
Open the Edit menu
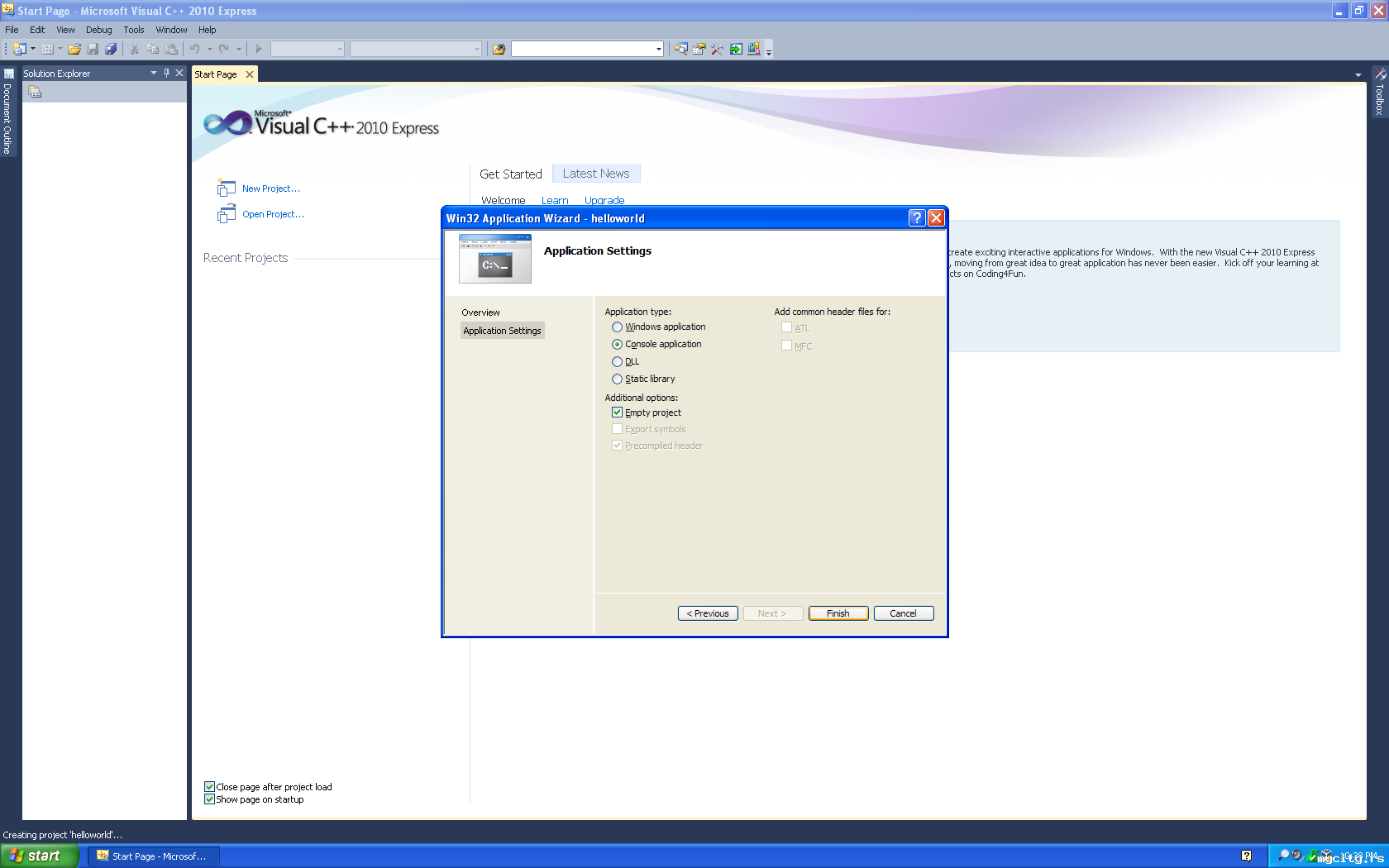tap(37, 30)
